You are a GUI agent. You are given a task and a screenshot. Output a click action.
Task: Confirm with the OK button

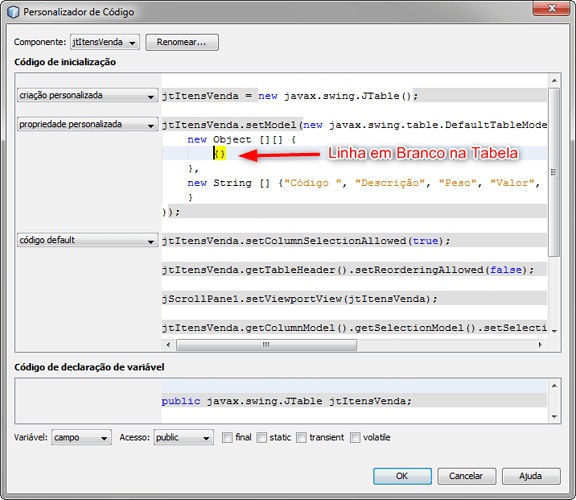point(402,476)
